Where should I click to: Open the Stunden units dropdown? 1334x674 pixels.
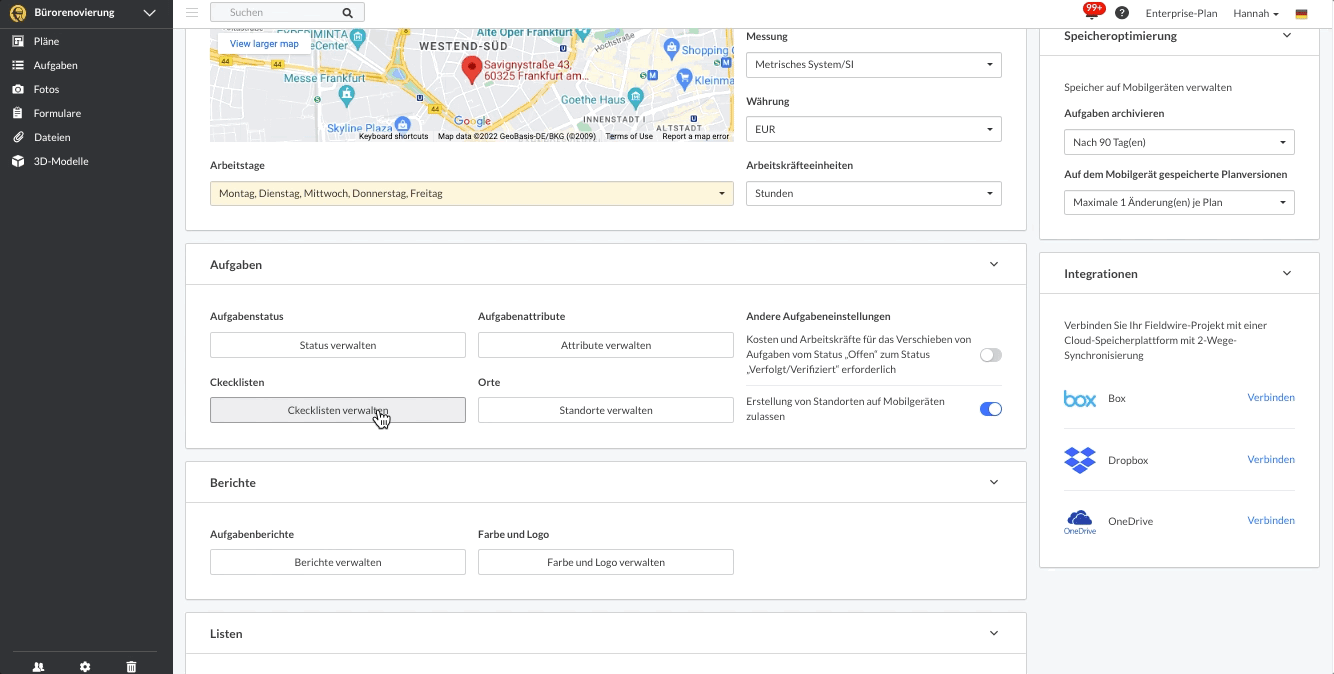(874, 194)
